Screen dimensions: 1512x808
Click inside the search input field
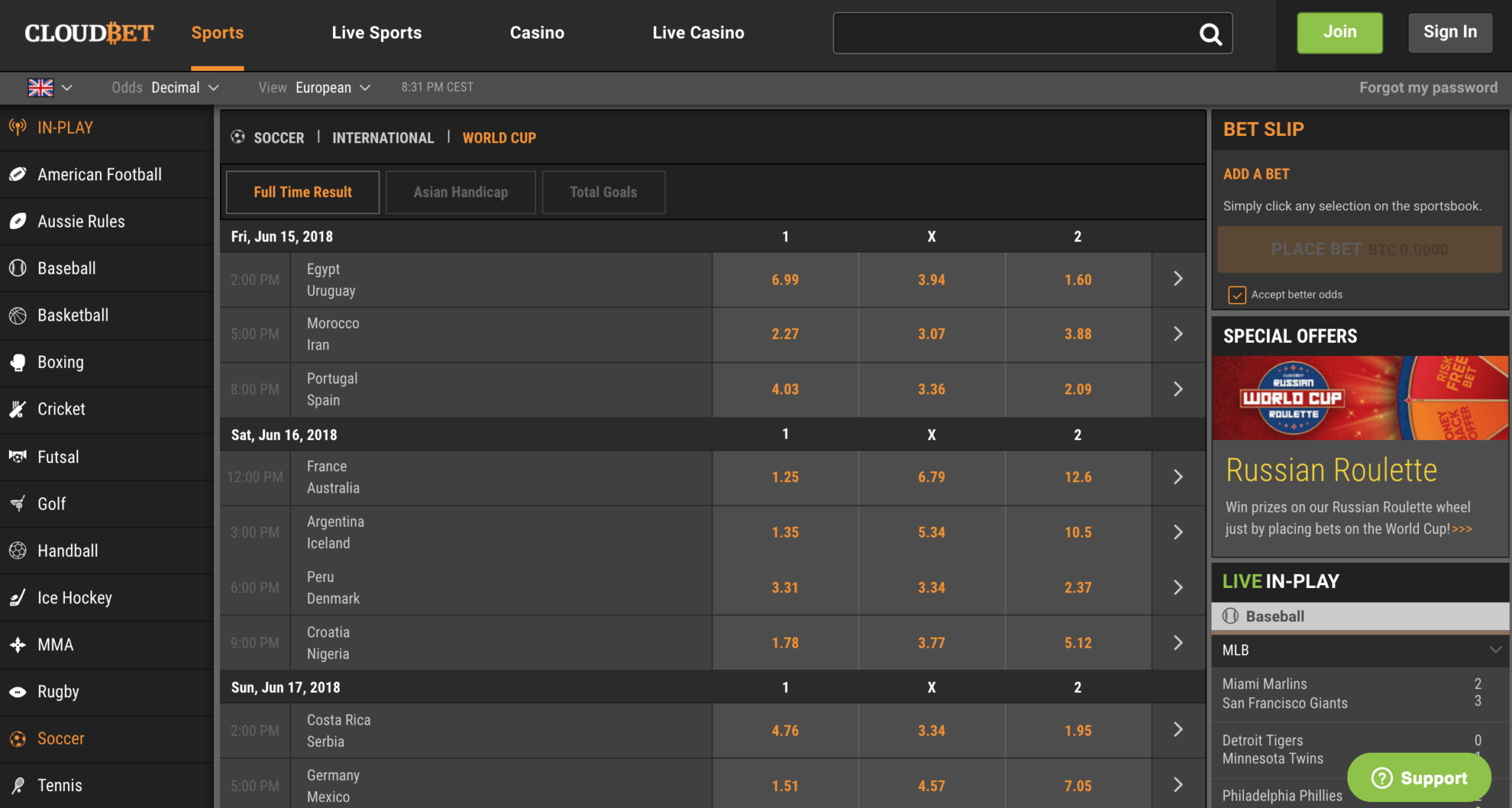click(1011, 33)
